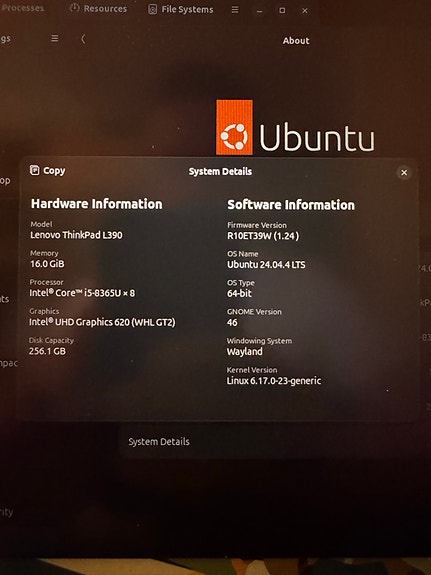Open the File Systems tab
Image resolution: width=431 pixels, height=575 pixels.
[x=180, y=10]
